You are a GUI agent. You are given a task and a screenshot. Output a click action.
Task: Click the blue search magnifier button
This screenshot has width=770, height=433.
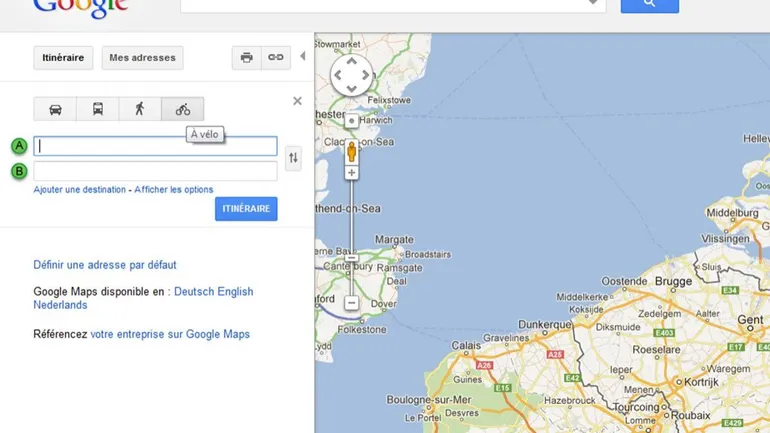650,4
